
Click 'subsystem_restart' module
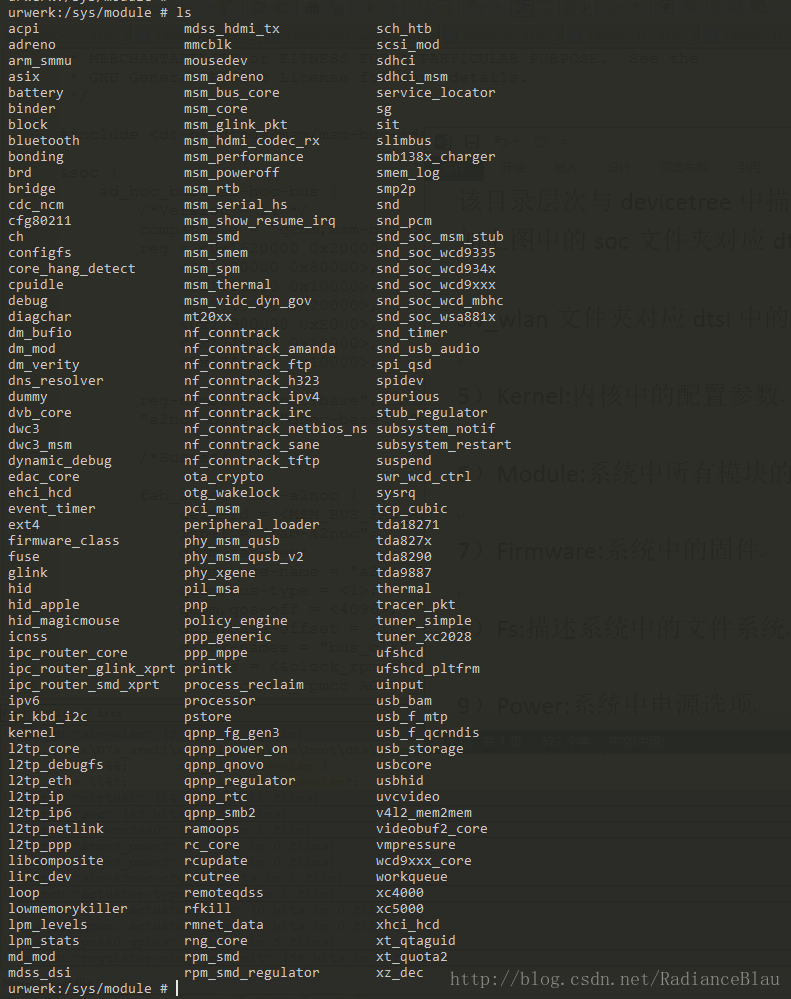point(444,444)
